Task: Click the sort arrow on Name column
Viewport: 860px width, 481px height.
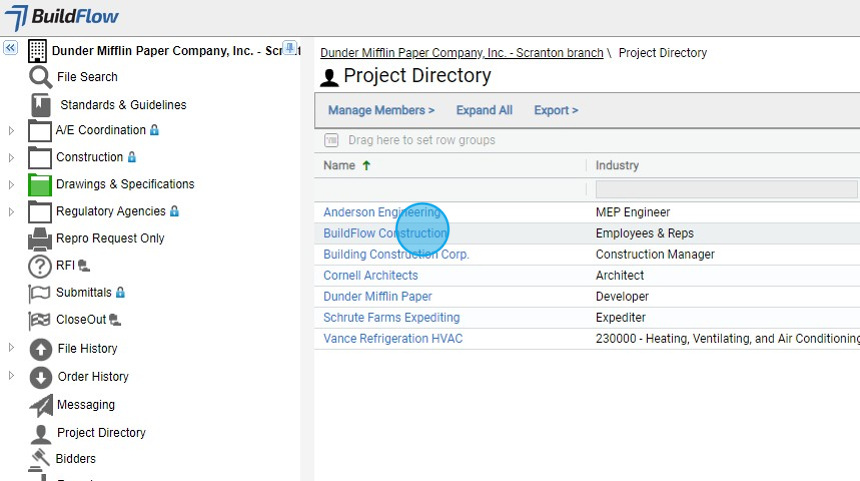Action: 366,165
